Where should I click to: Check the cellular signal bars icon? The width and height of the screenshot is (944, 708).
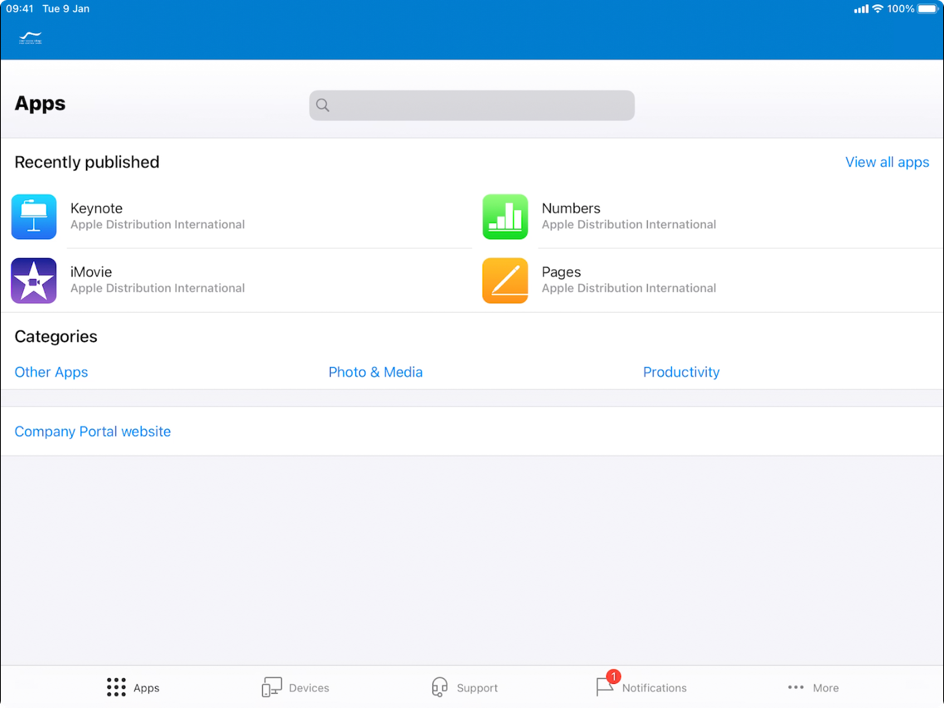coord(861,8)
